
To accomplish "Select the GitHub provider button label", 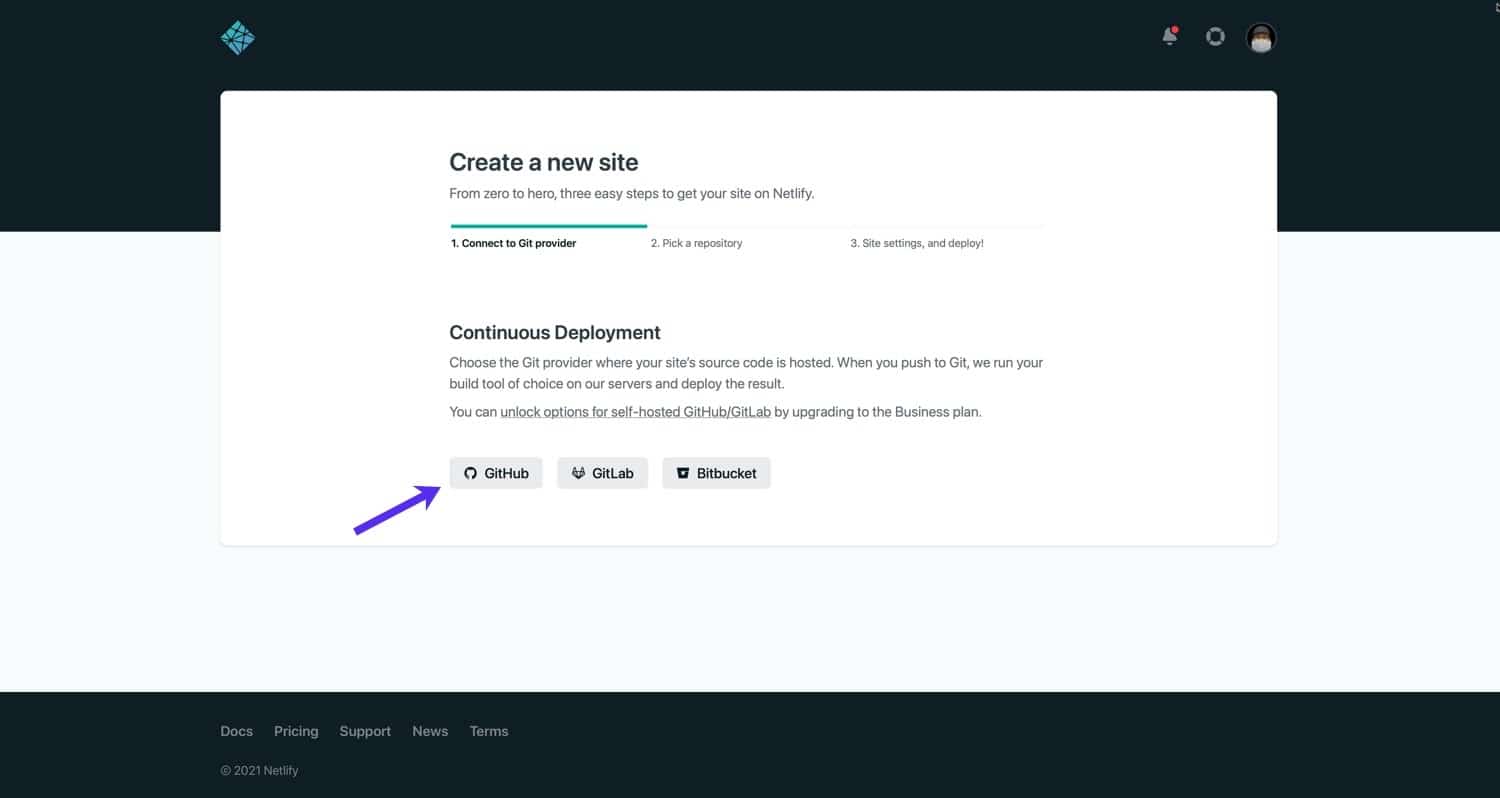I will click(506, 473).
